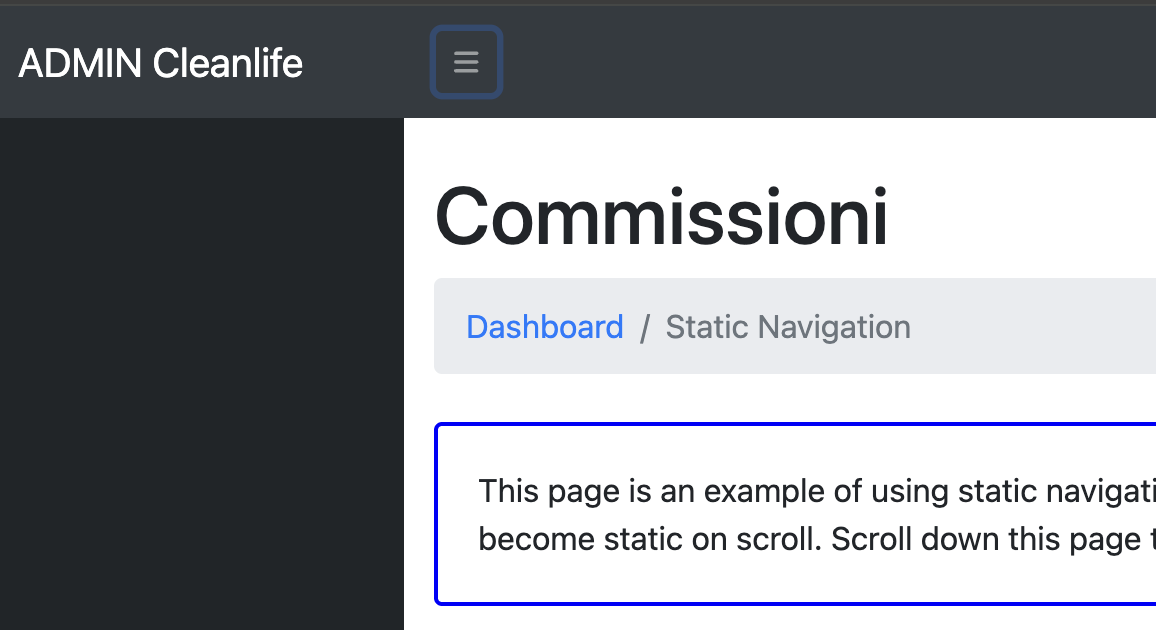Click the Commissioni page heading
The width and height of the screenshot is (1156, 630).
(661, 217)
